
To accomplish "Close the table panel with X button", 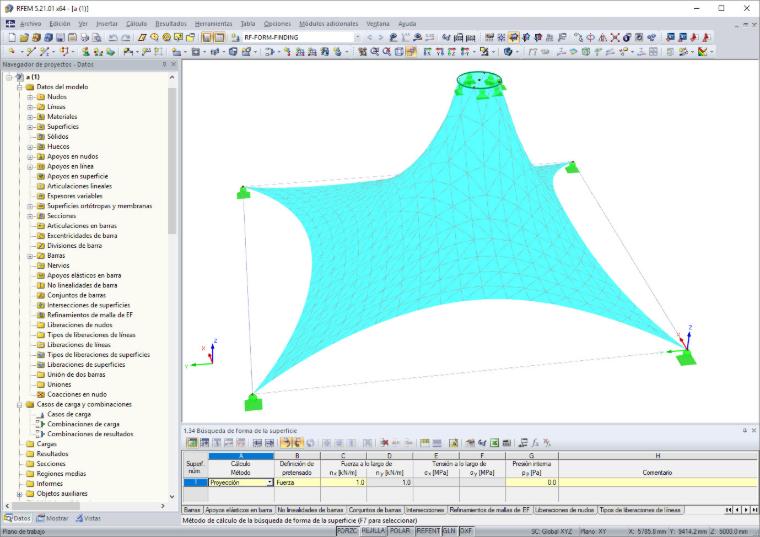I will tap(754, 430).
